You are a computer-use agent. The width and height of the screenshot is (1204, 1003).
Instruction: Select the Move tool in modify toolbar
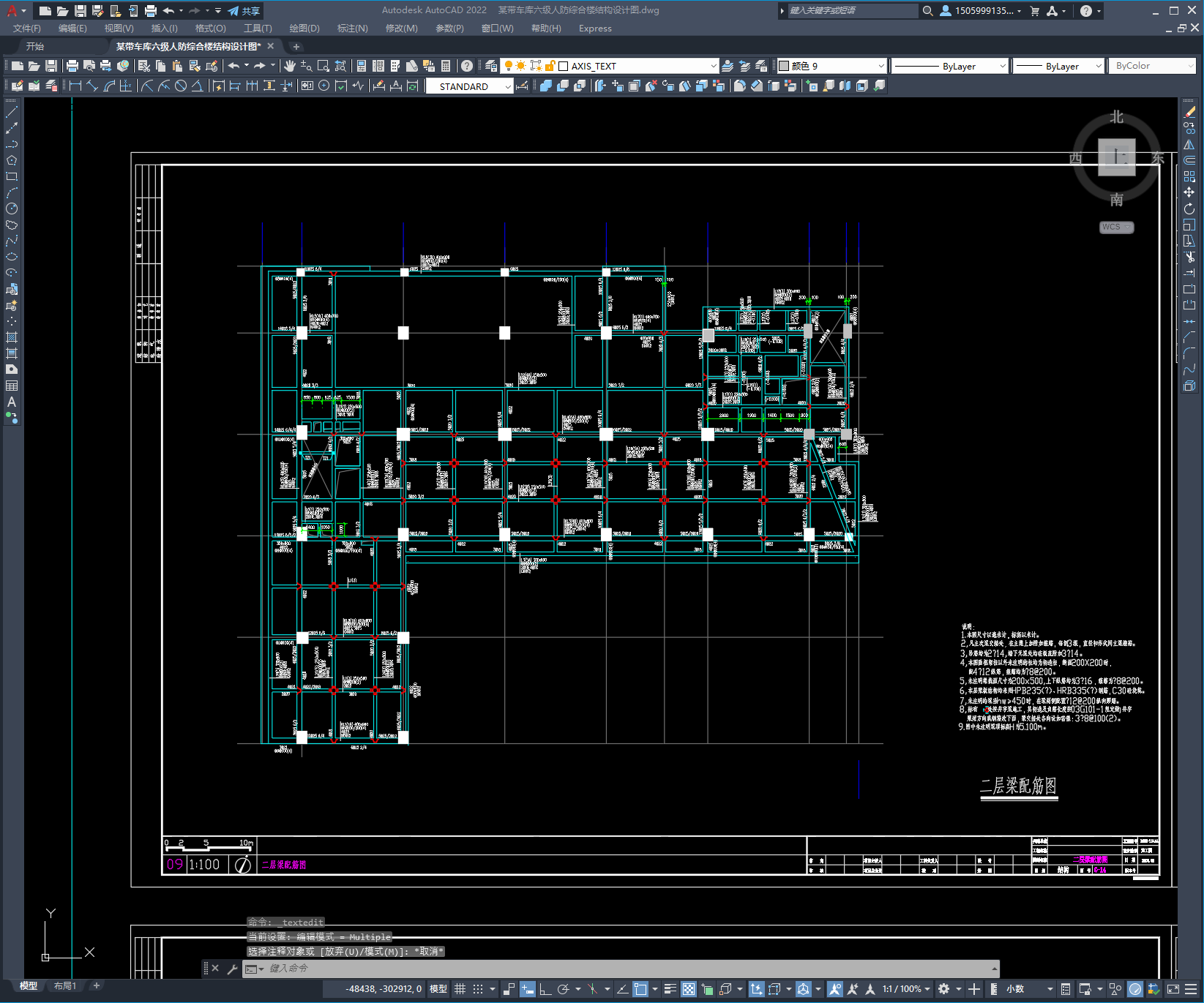(x=1189, y=192)
